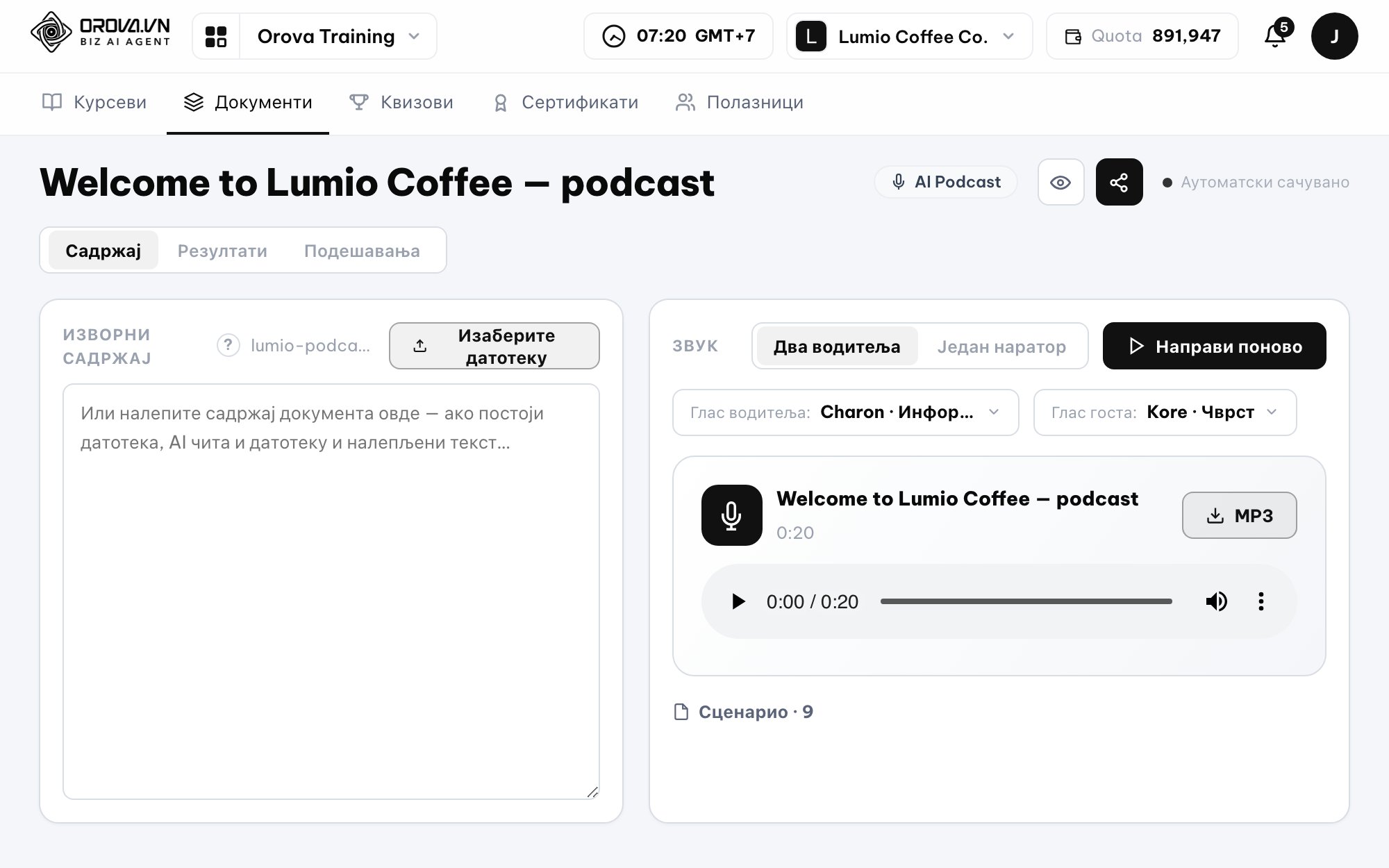The height and width of the screenshot is (868, 1389).
Task: Open the Документи tab
Action: [x=248, y=103]
